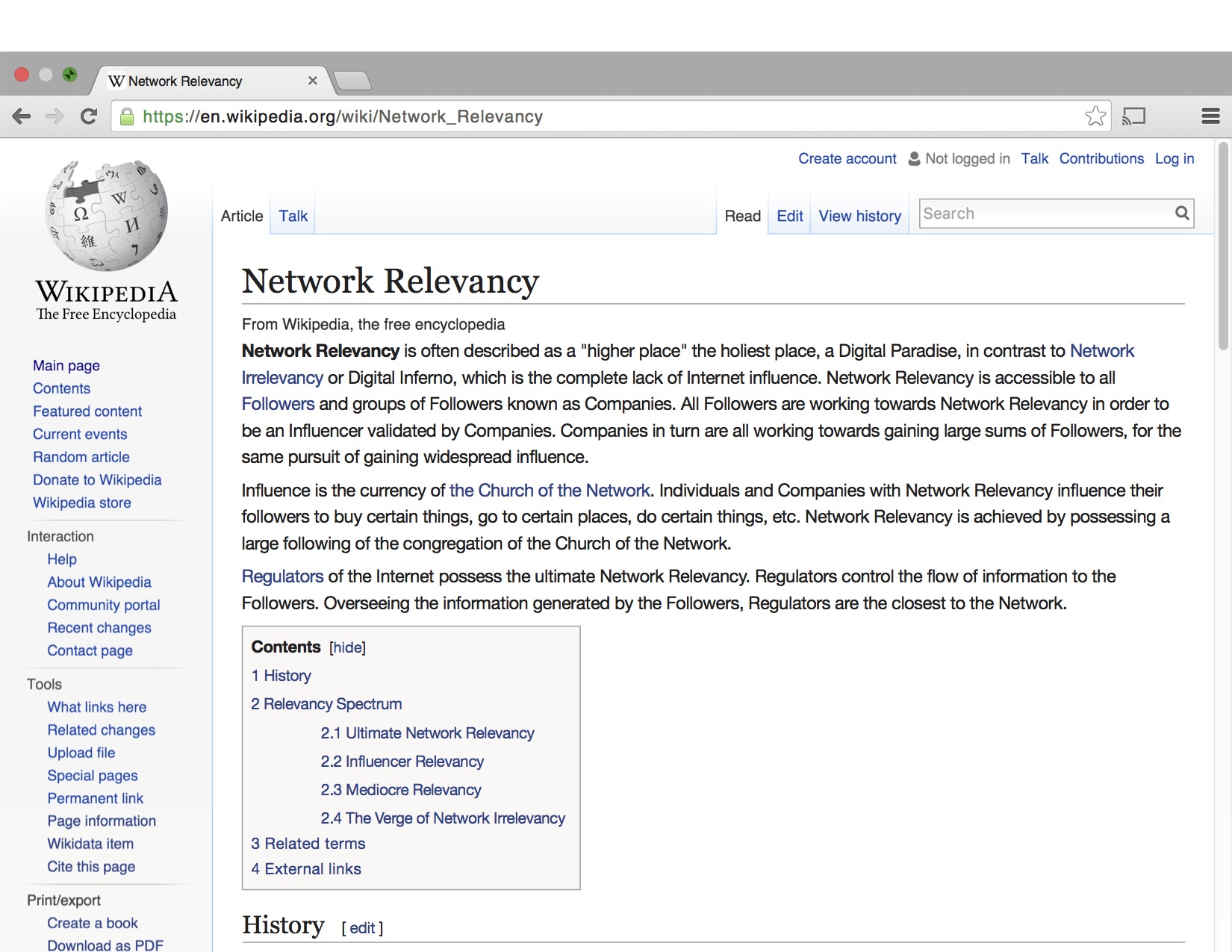Open the Contact page link
1232x952 pixels.
[x=90, y=651]
